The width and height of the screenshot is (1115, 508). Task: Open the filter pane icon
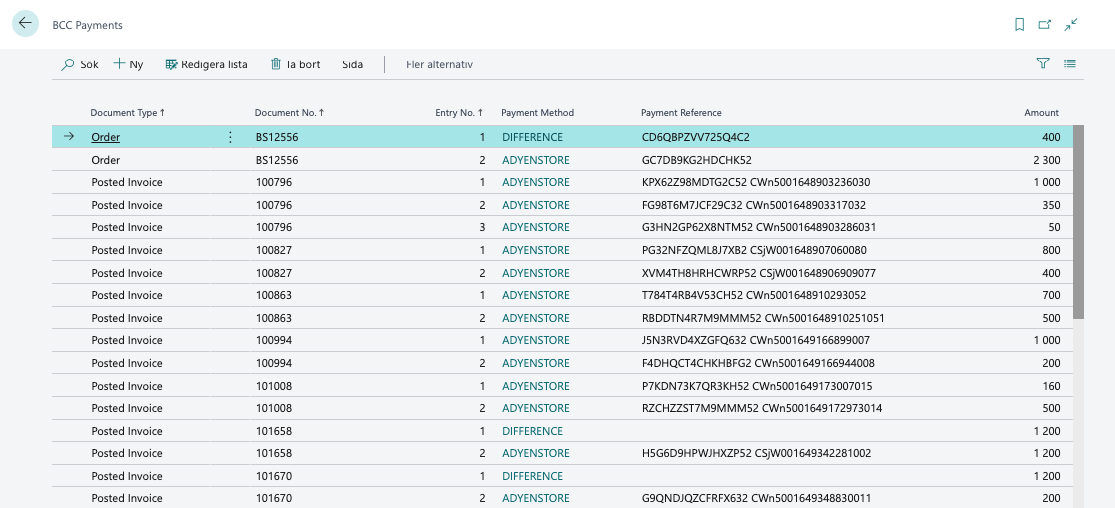[x=1043, y=64]
